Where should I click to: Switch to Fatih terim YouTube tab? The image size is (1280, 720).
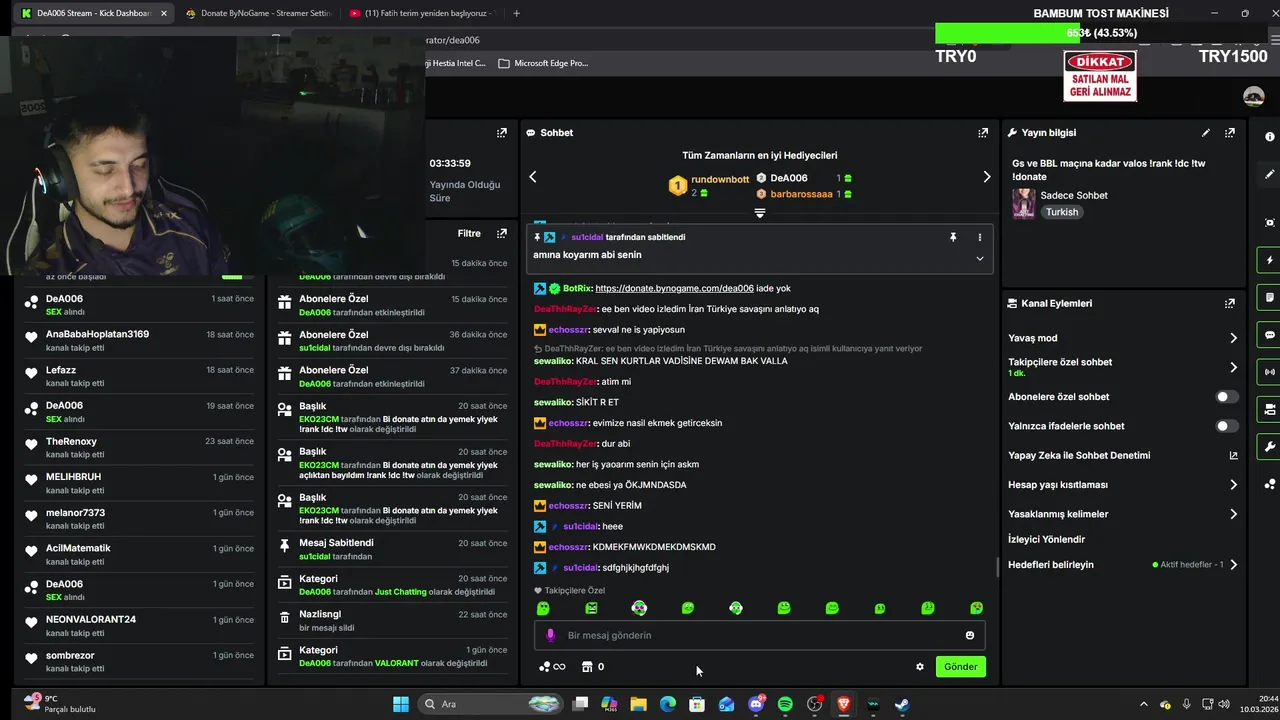tap(421, 13)
